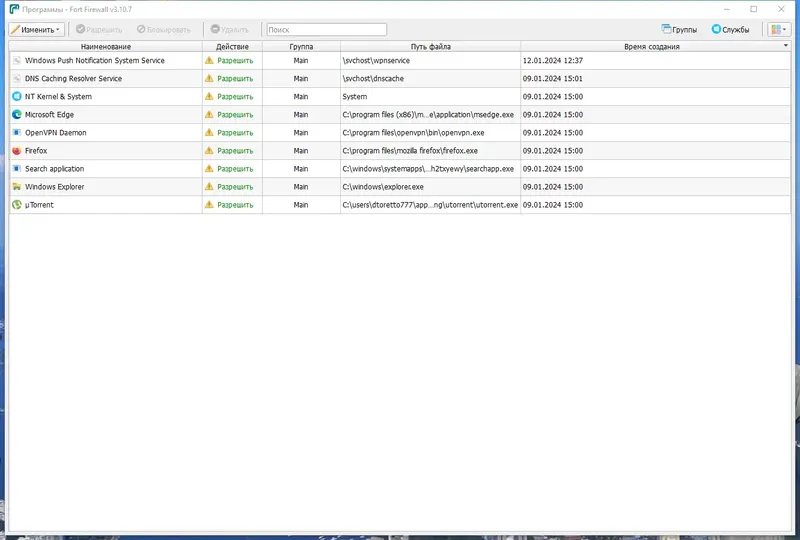Select the Search application name
The image size is (800, 540).
tap(55, 168)
